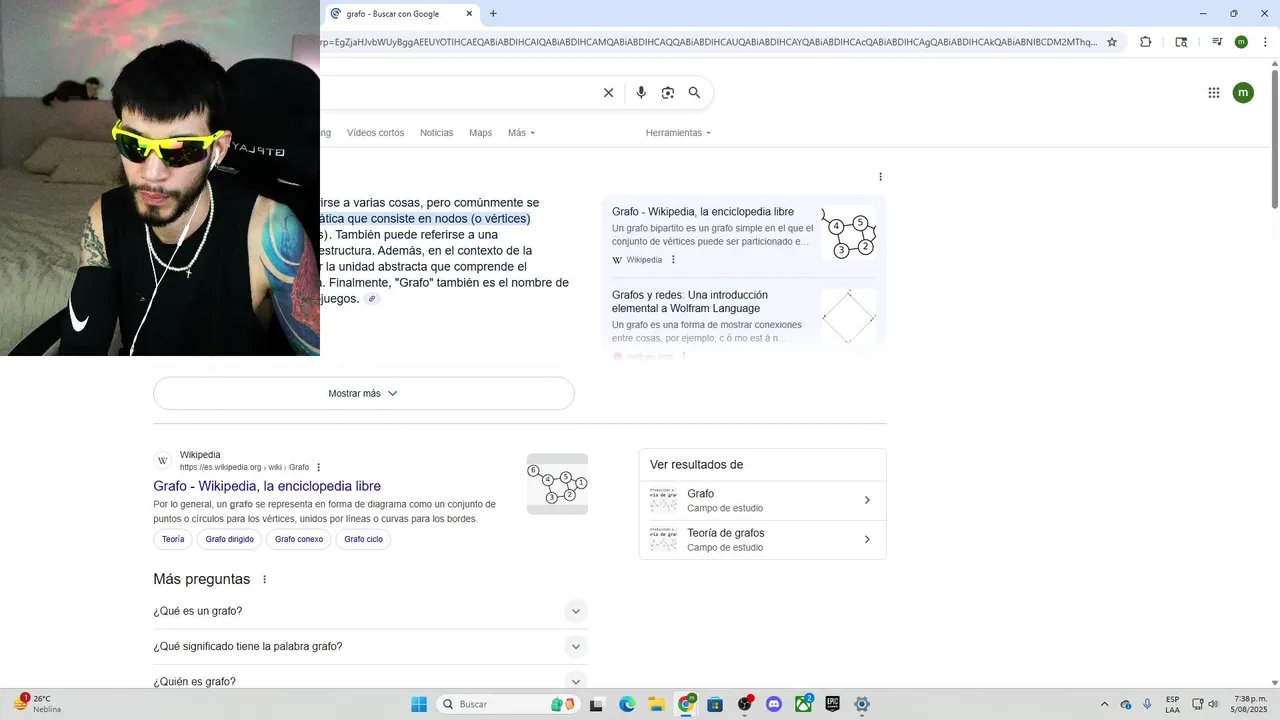Bookmark this page with the star icon
The width and height of the screenshot is (1280, 720).
click(1112, 42)
